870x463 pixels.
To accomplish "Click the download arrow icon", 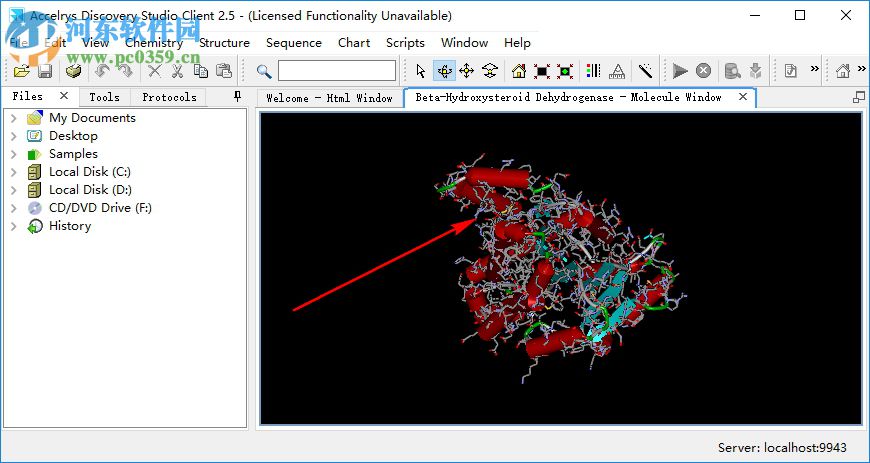I will 755,71.
